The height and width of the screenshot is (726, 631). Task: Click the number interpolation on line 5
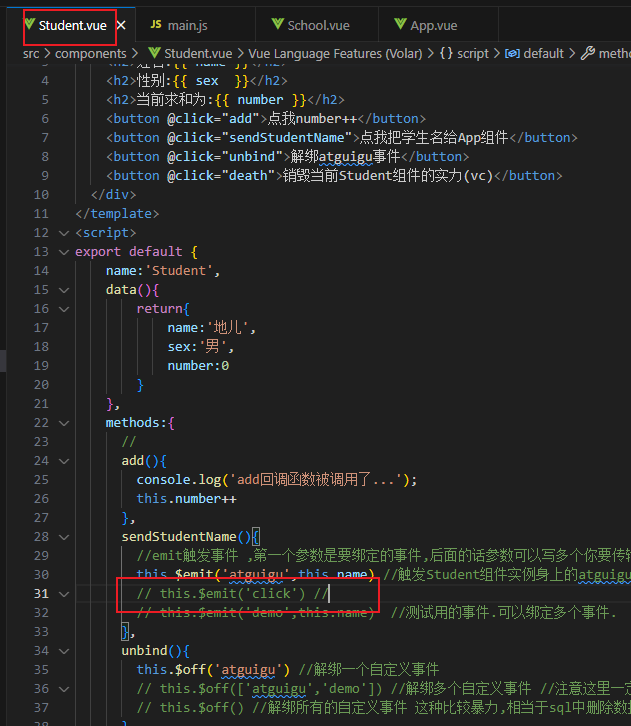click(x=260, y=100)
